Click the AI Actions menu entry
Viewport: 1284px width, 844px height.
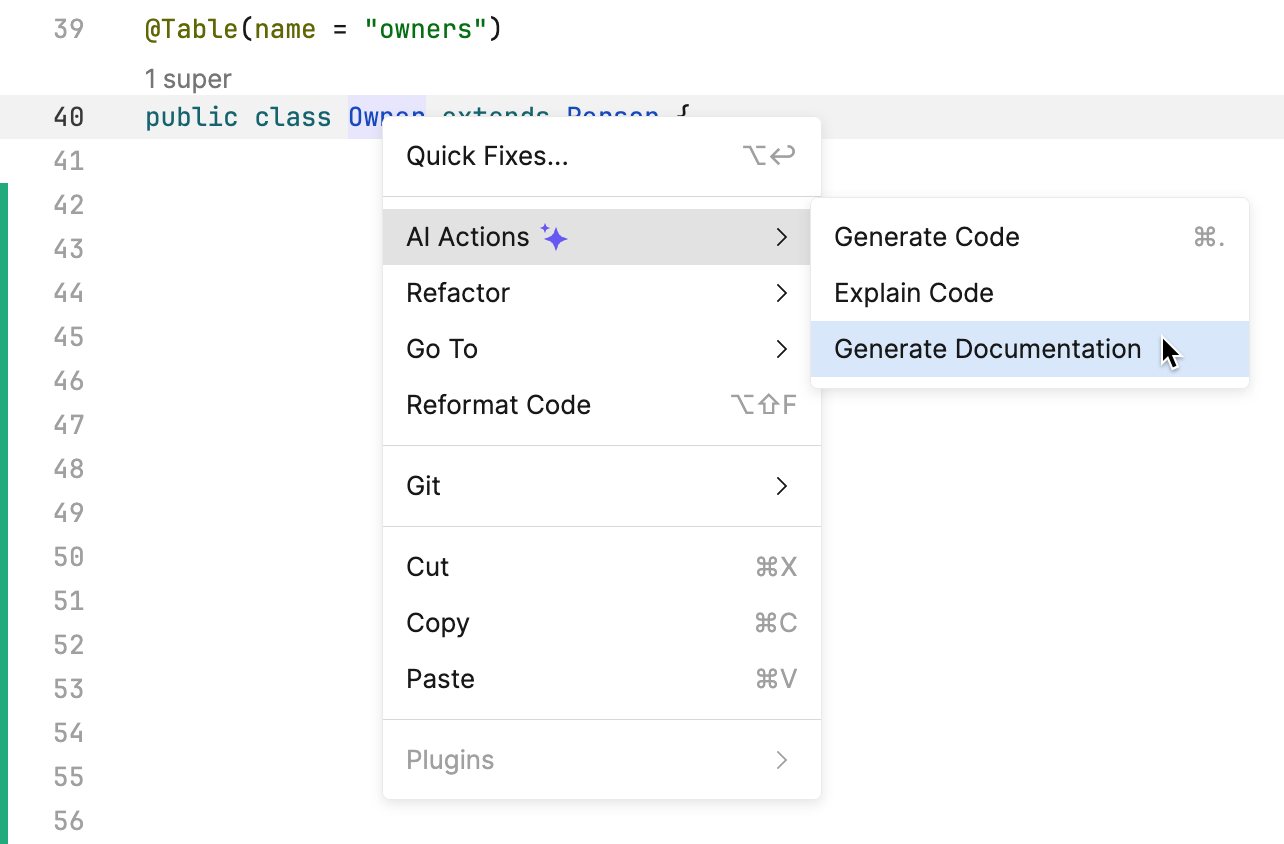[x=469, y=237]
